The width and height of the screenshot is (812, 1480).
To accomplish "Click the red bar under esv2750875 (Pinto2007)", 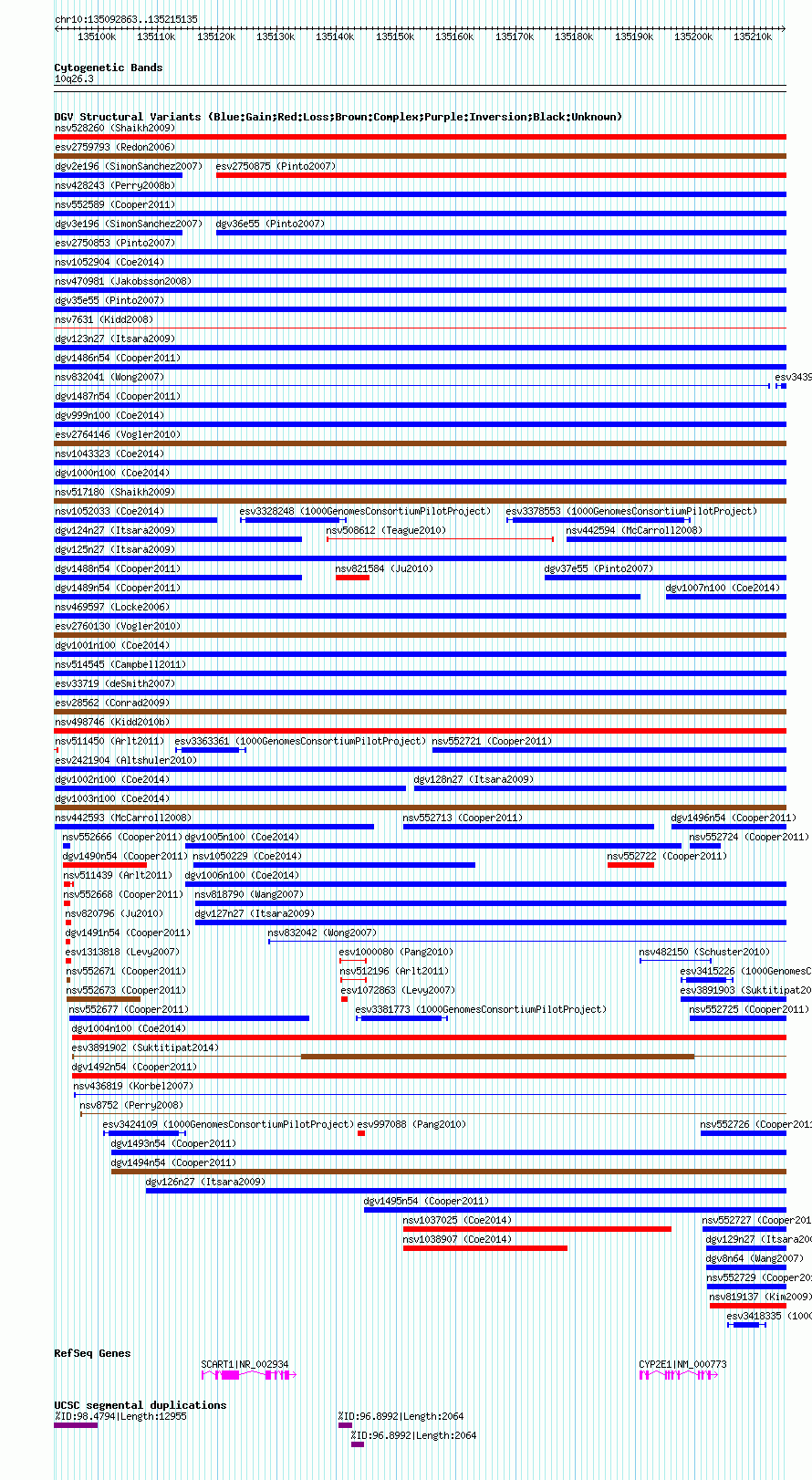I will (501, 175).
